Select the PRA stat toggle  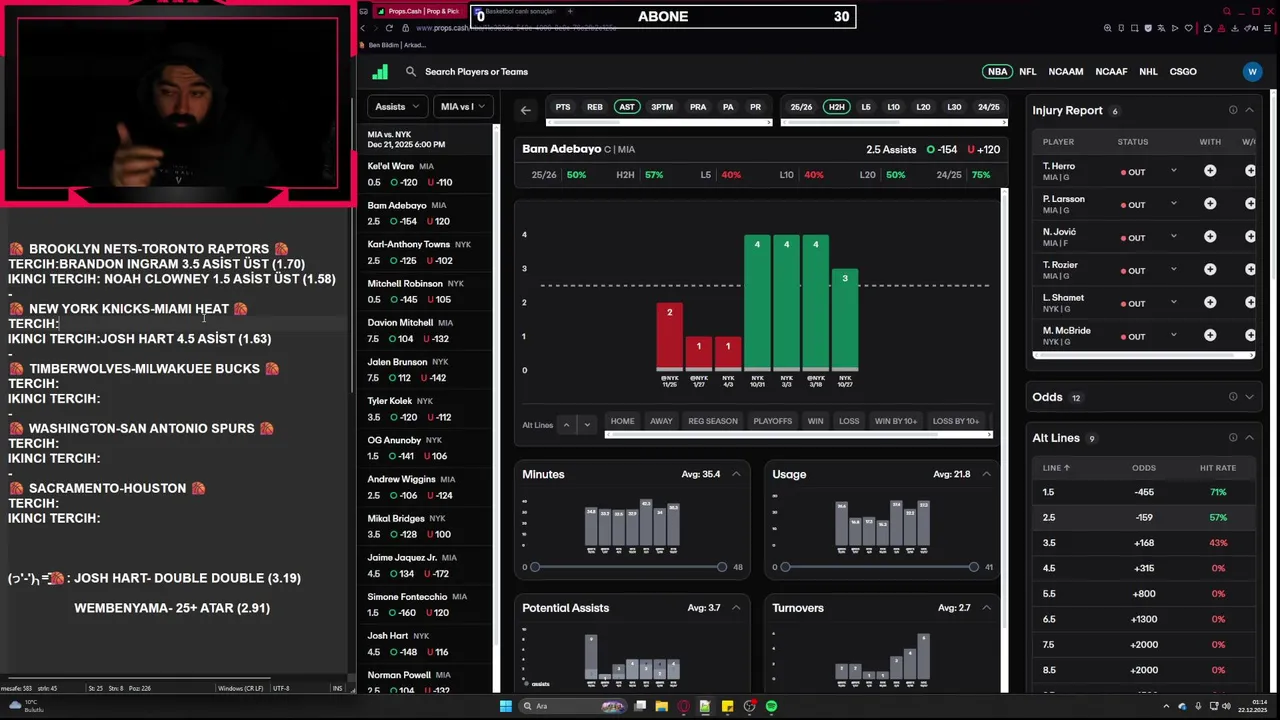coord(698,107)
